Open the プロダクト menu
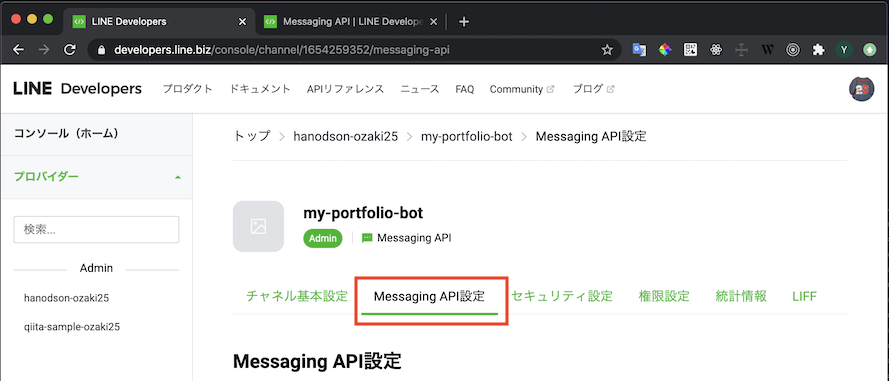The width and height of the screenshot is (889, 381). tap(188, 89)
